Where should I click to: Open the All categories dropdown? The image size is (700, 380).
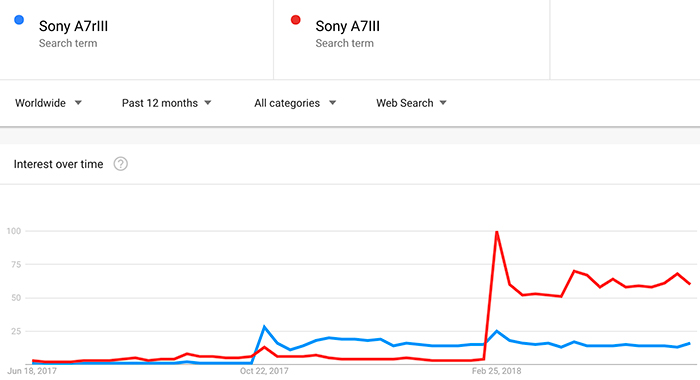coord(295,103)
